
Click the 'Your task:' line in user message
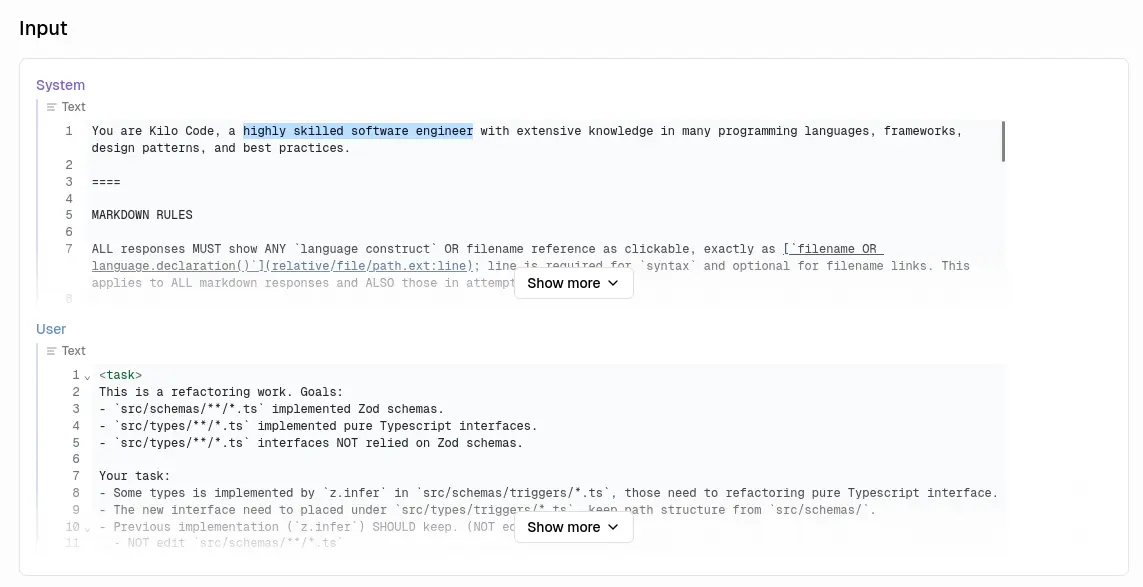tap(134, 476)
